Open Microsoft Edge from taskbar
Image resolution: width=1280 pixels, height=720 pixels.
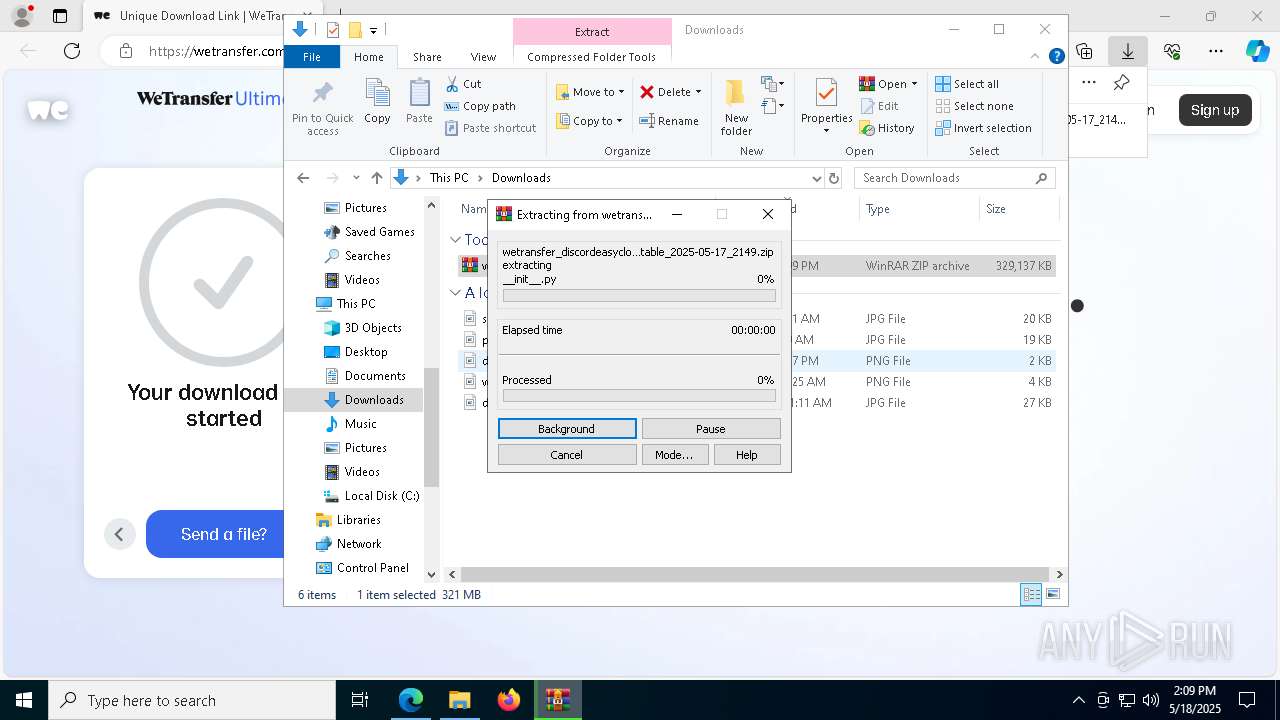tap(411, 700)
